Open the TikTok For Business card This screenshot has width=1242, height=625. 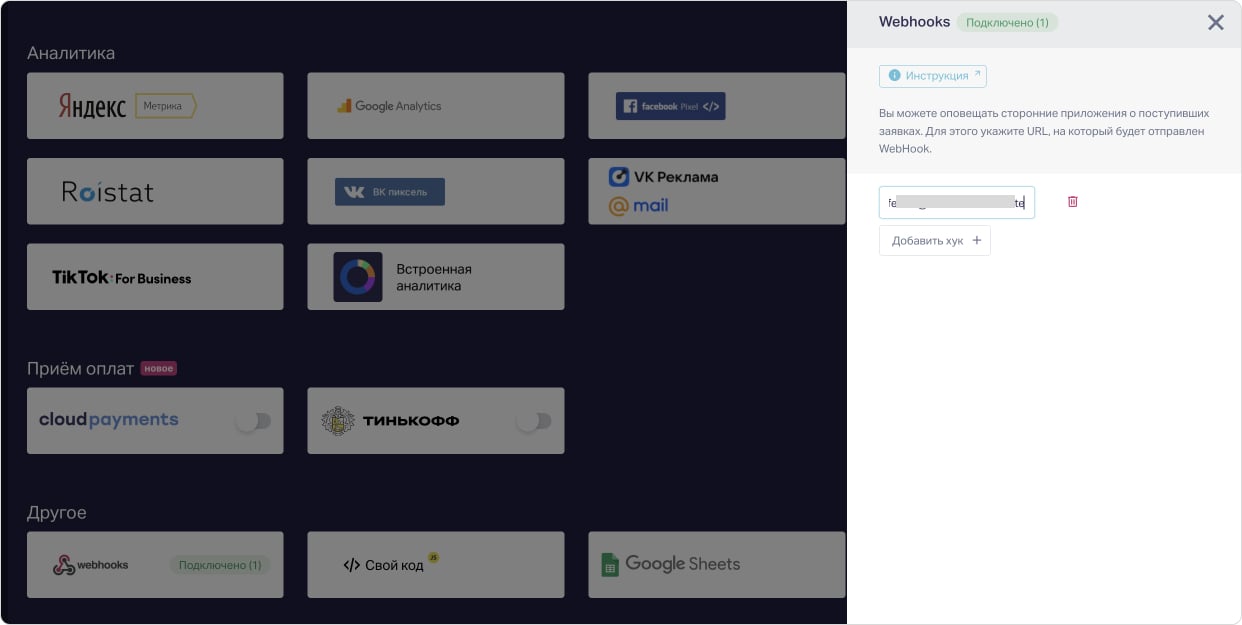click(x=155, y=277)
